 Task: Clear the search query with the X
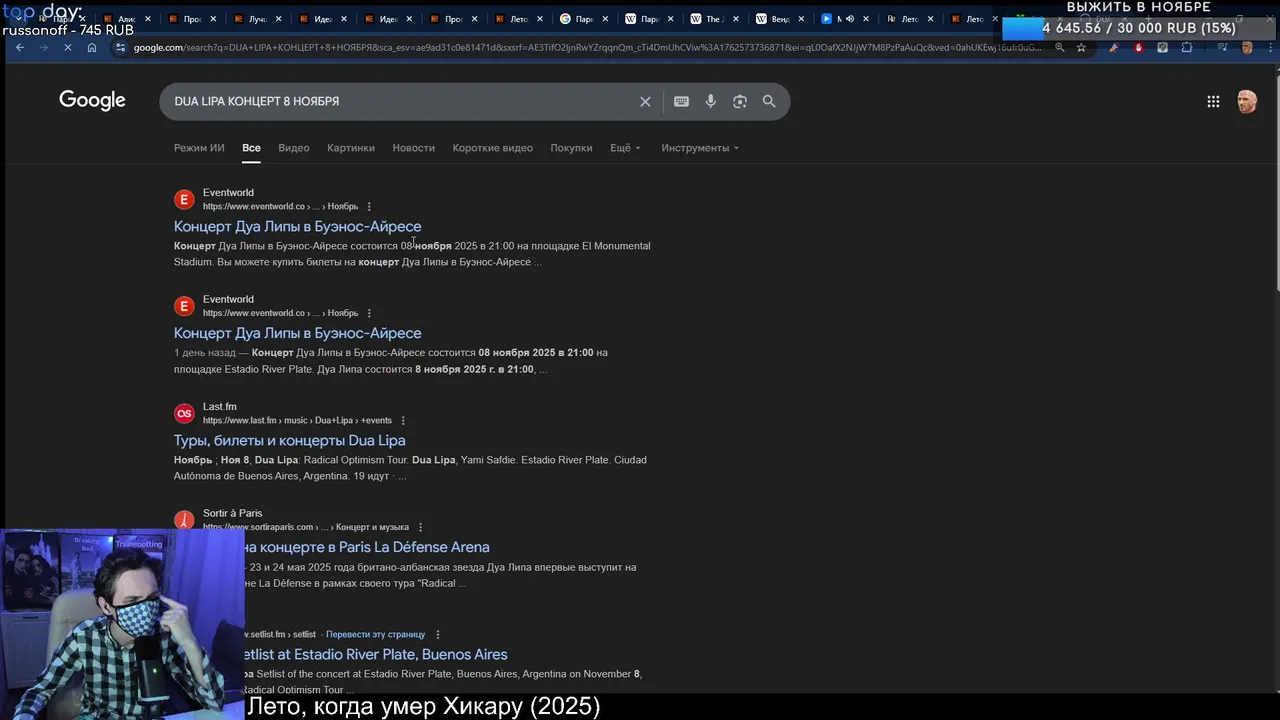click(x=645, y=101)
